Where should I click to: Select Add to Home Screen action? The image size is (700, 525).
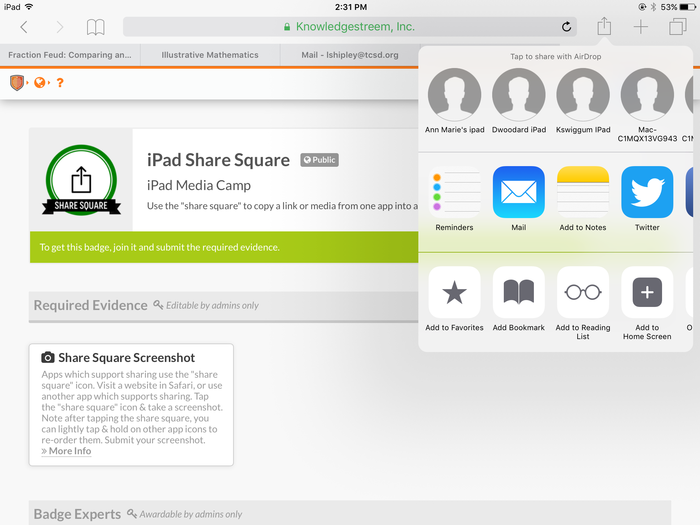pos(647,292)
